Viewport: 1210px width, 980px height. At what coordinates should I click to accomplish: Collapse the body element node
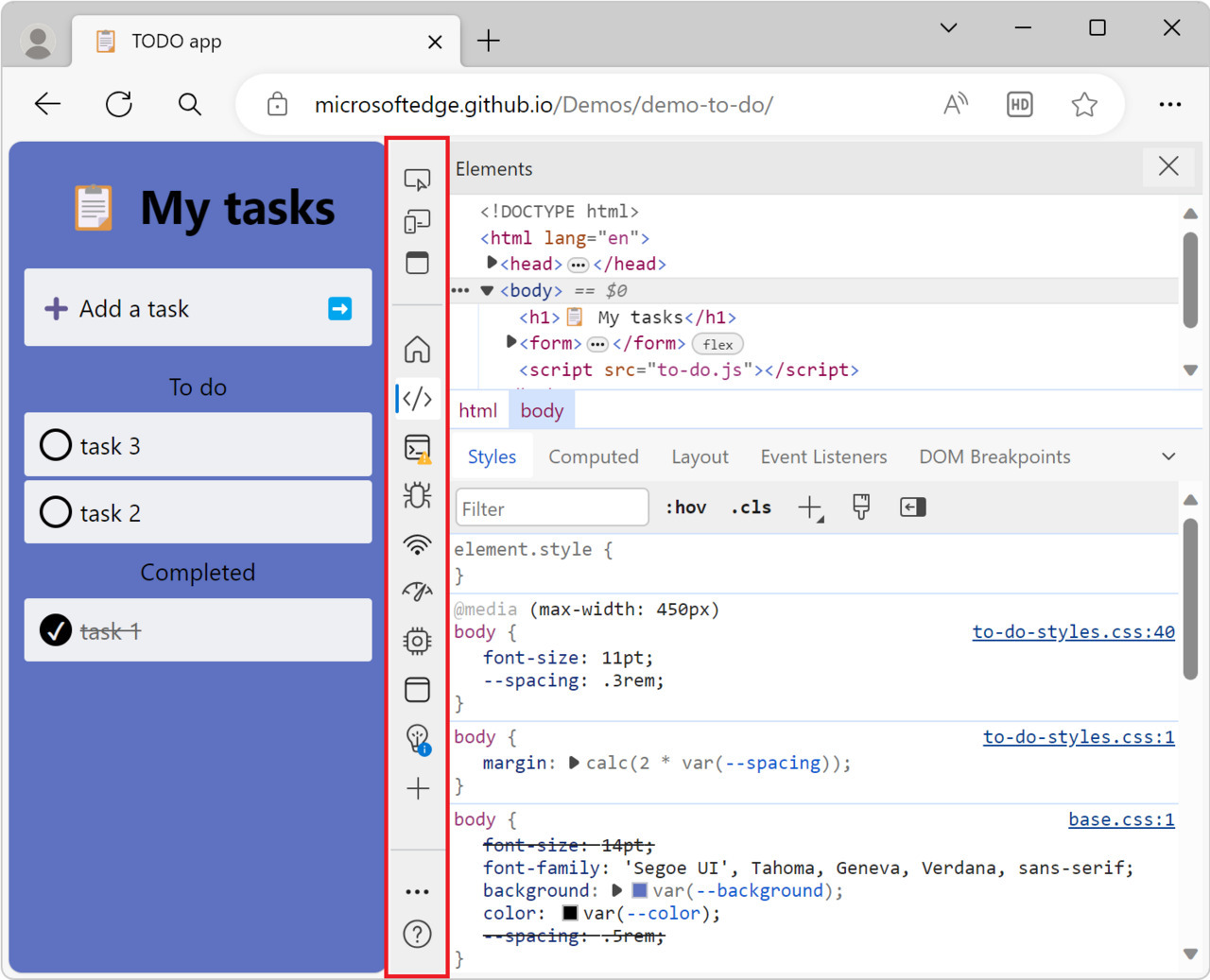486,290
